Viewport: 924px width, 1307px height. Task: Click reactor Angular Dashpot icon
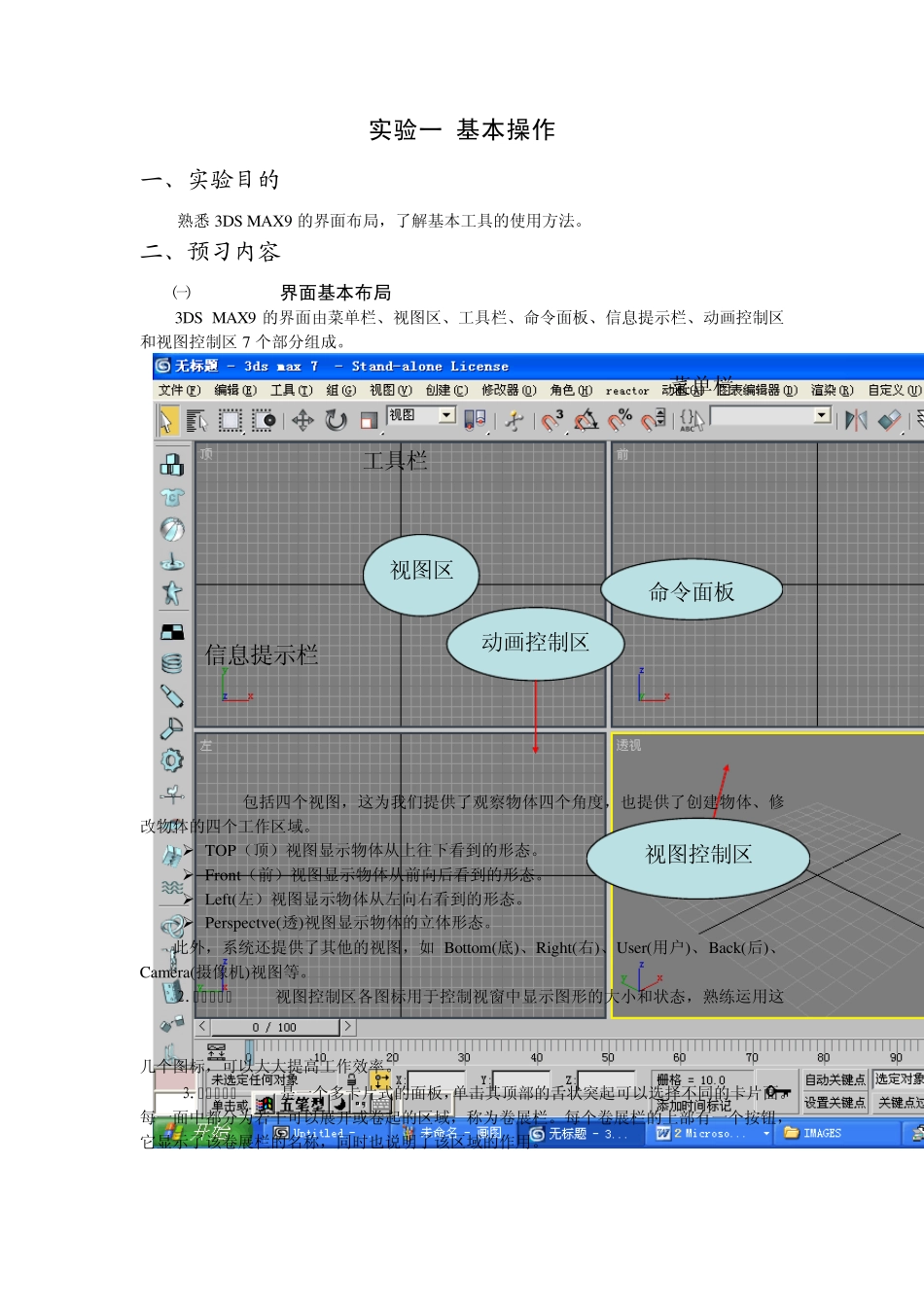(172, 728)
